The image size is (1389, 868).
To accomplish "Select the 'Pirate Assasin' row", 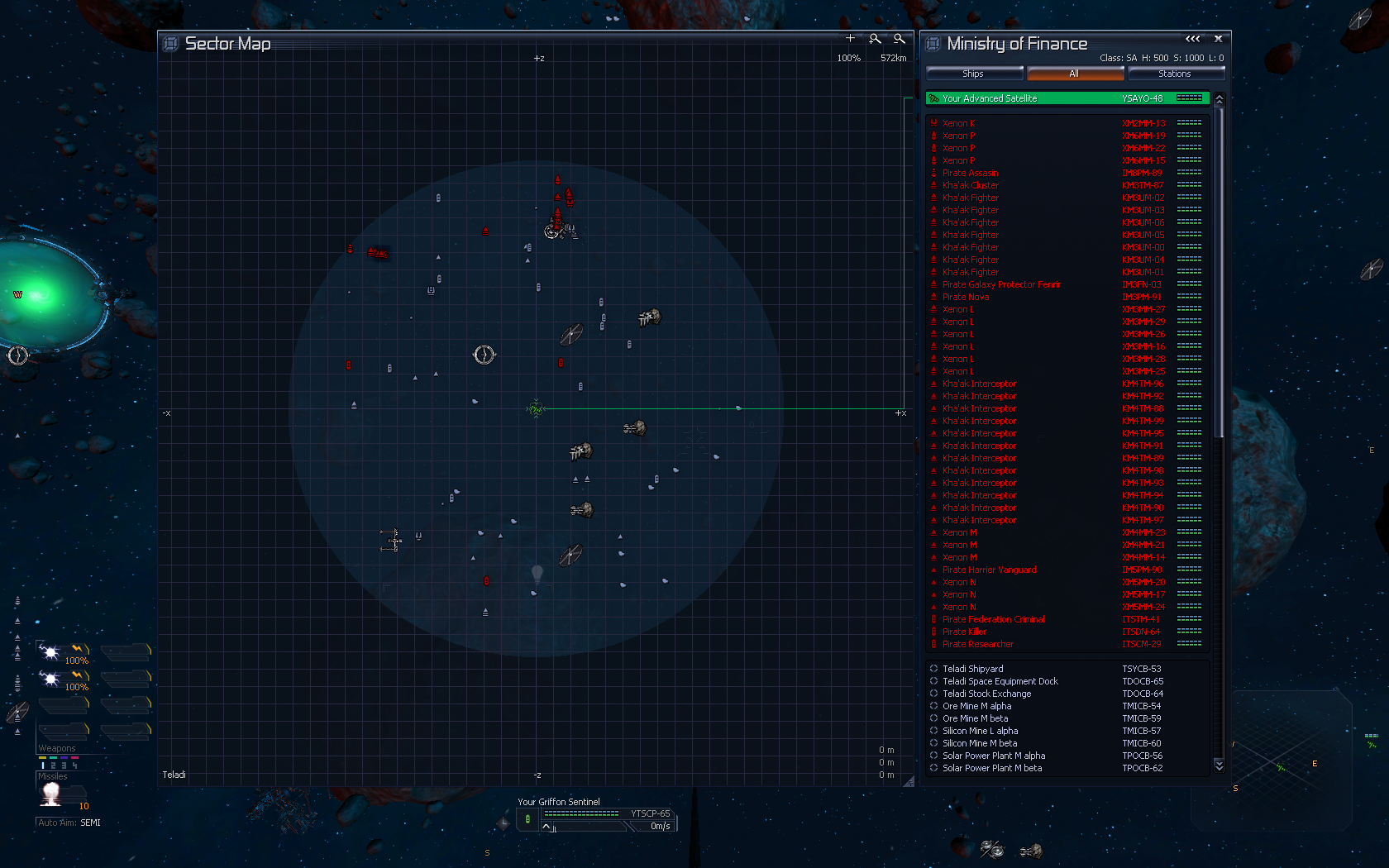I will [1067, 173].
